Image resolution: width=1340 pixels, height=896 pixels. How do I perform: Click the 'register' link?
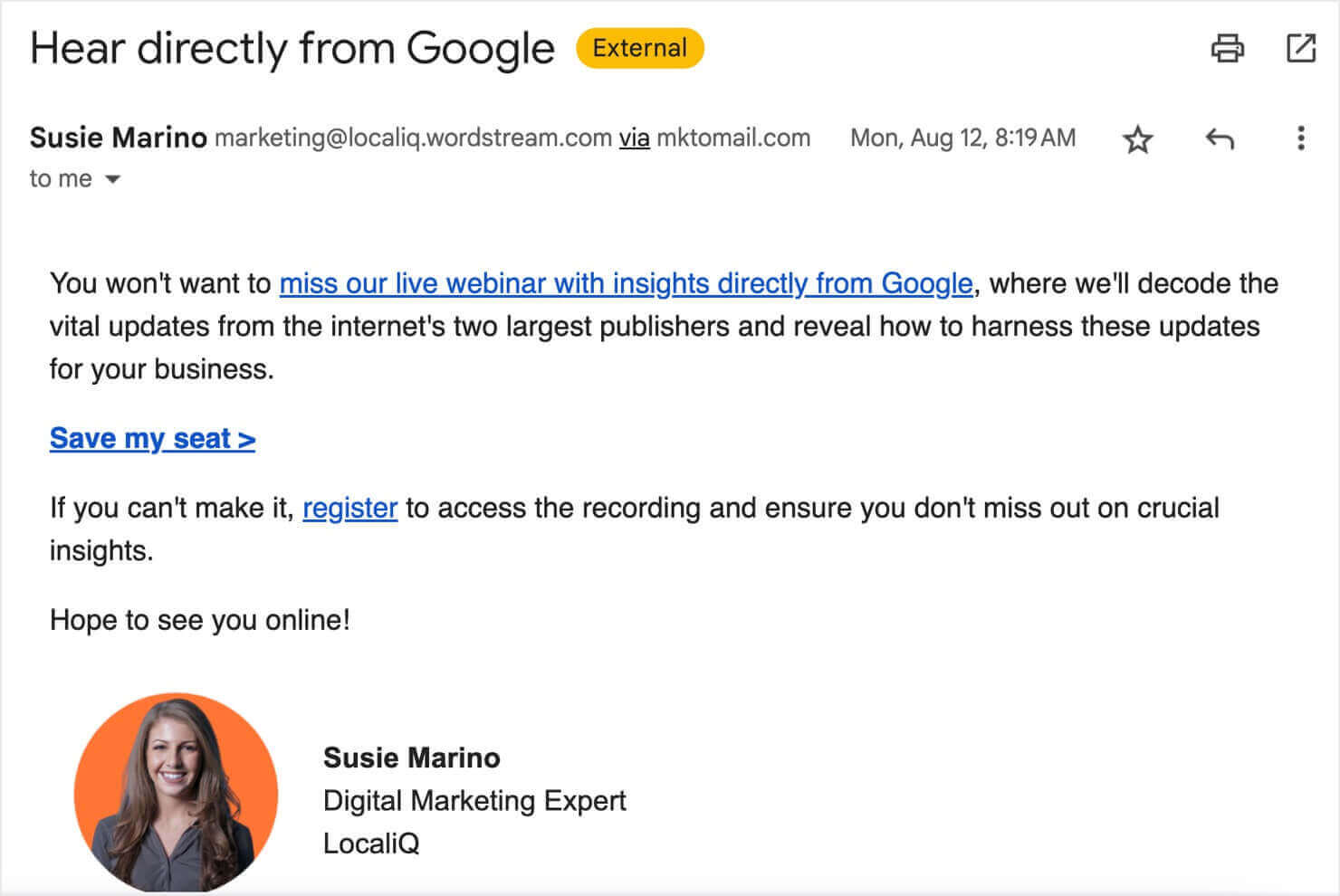349,508
